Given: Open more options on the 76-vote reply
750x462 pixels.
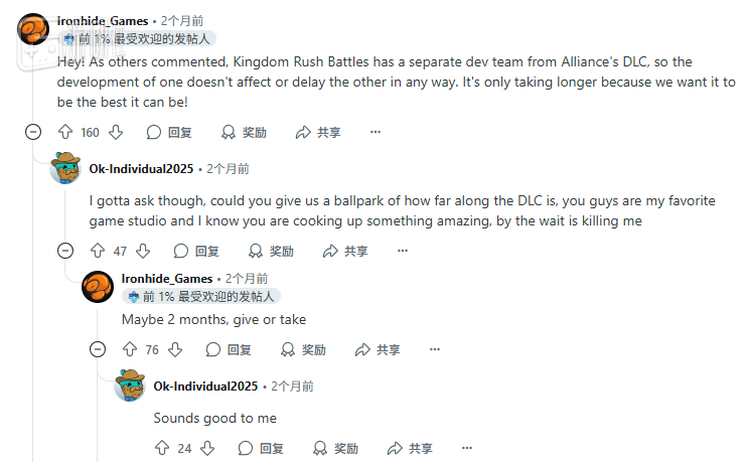Looking at the screenshot, I should point(435,350).
